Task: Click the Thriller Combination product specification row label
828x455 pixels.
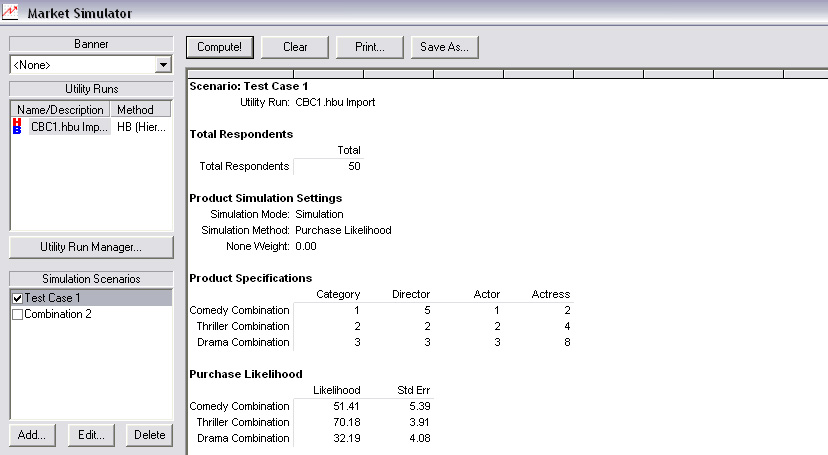Action: coord(243,326)
